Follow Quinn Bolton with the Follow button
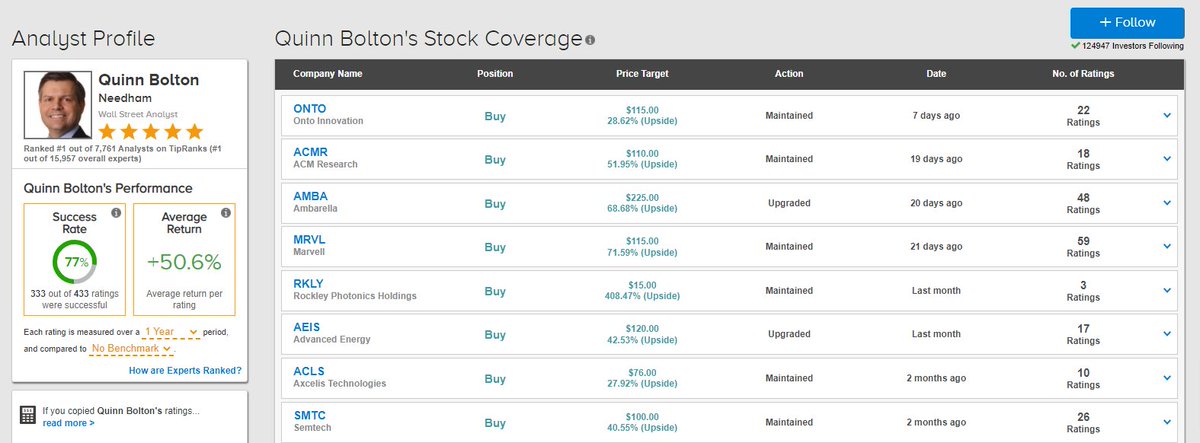Screen dimensions: 1200x443 tap(1127, 22)
